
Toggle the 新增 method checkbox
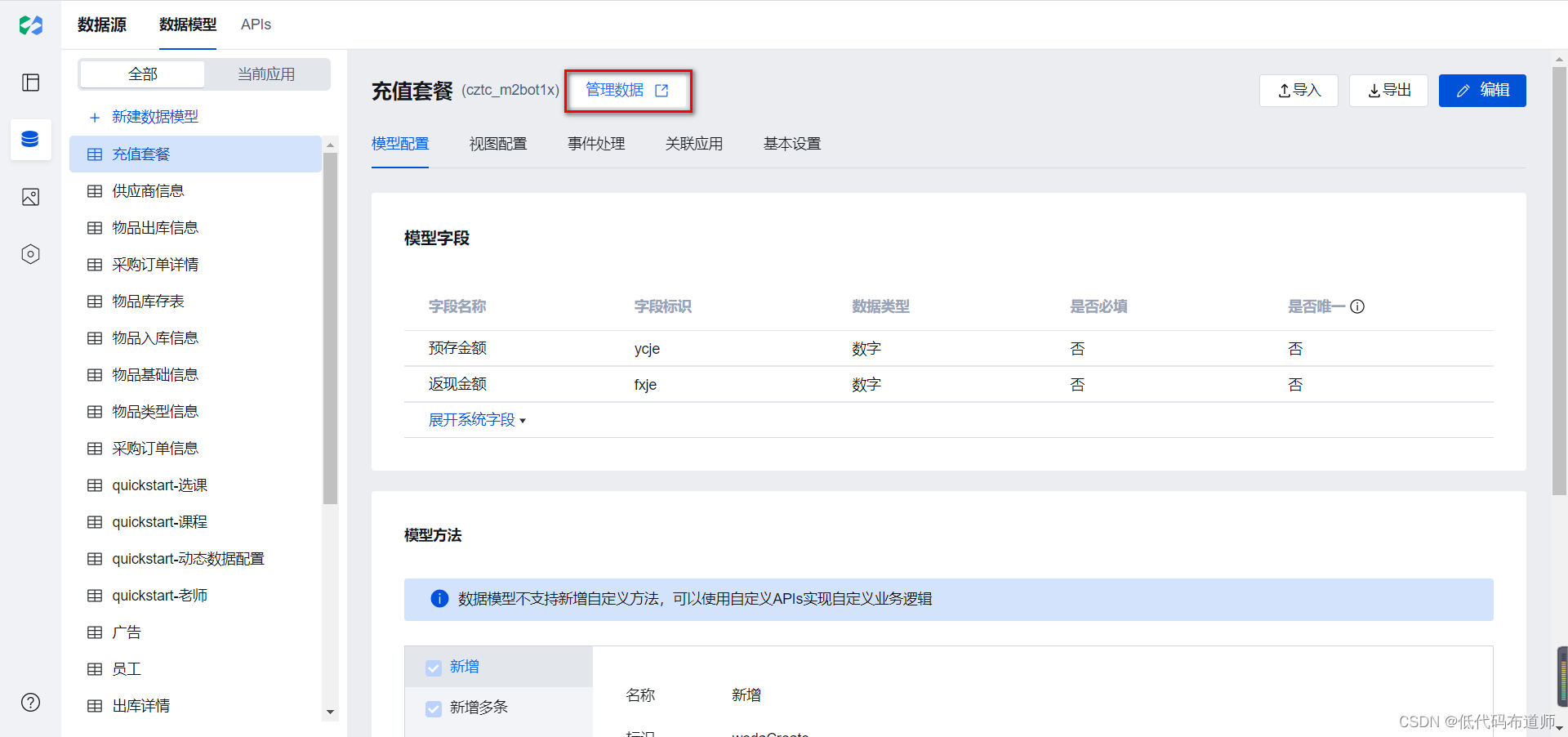click(x=434, y=668)
